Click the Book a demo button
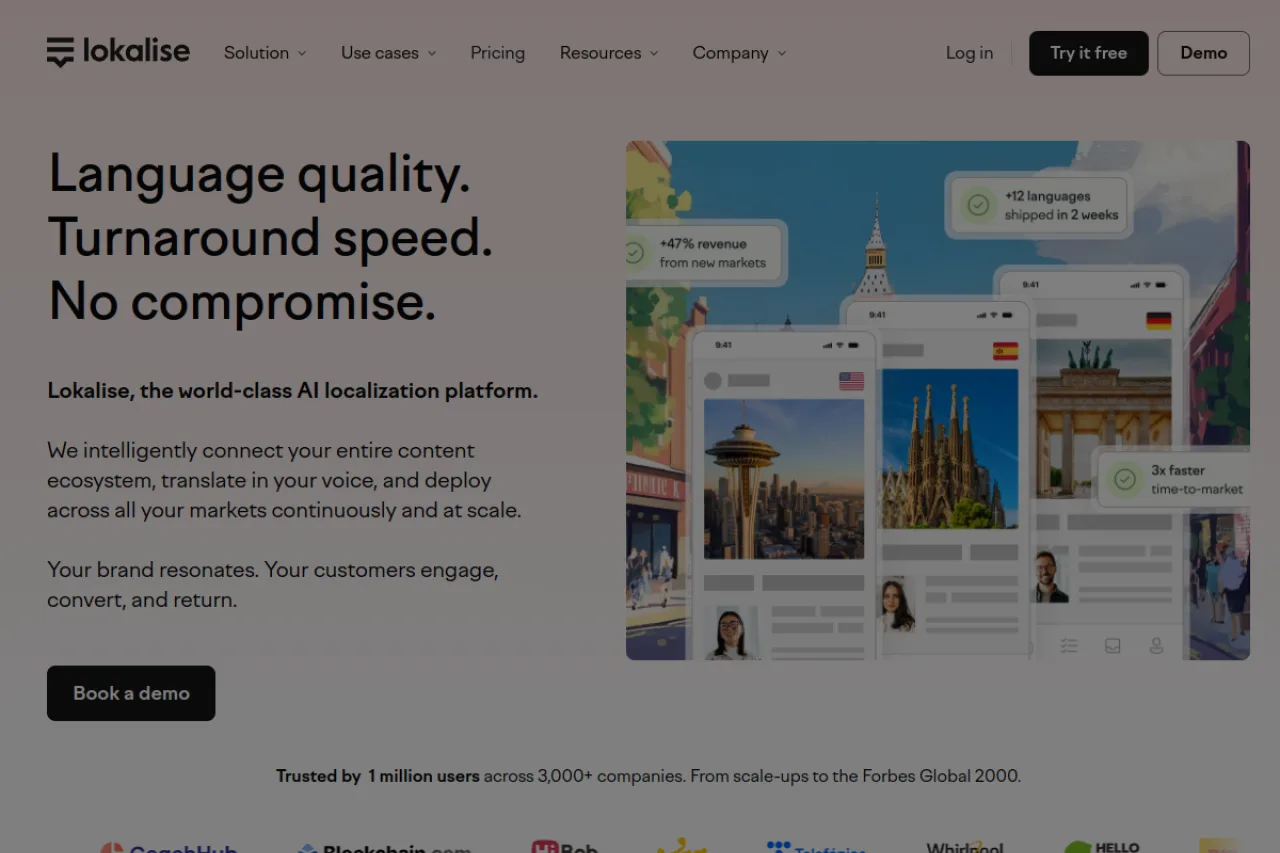This screenshot has height=853, width=1280. 131,693
